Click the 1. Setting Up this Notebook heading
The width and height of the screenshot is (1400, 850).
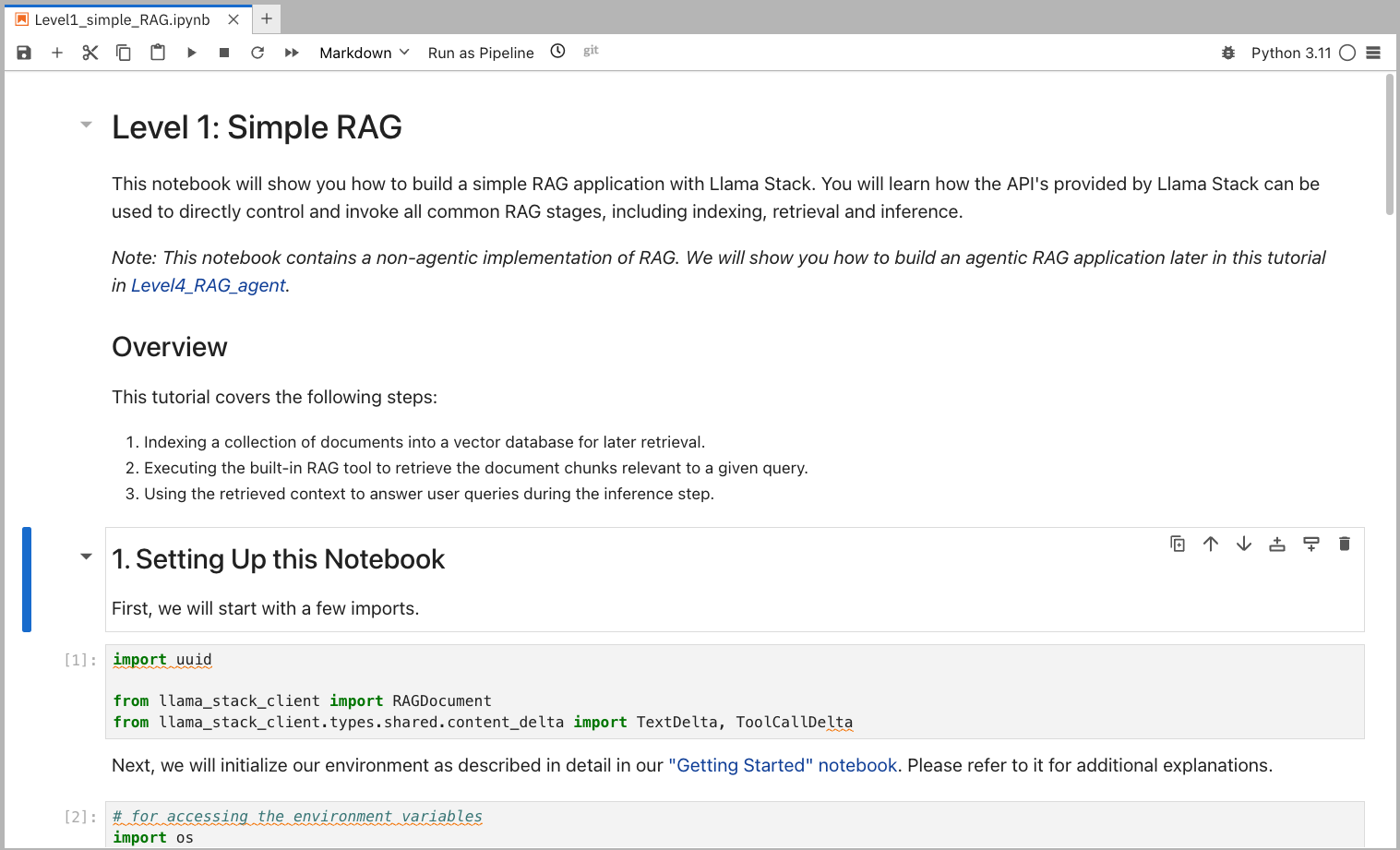pos(278,559)
